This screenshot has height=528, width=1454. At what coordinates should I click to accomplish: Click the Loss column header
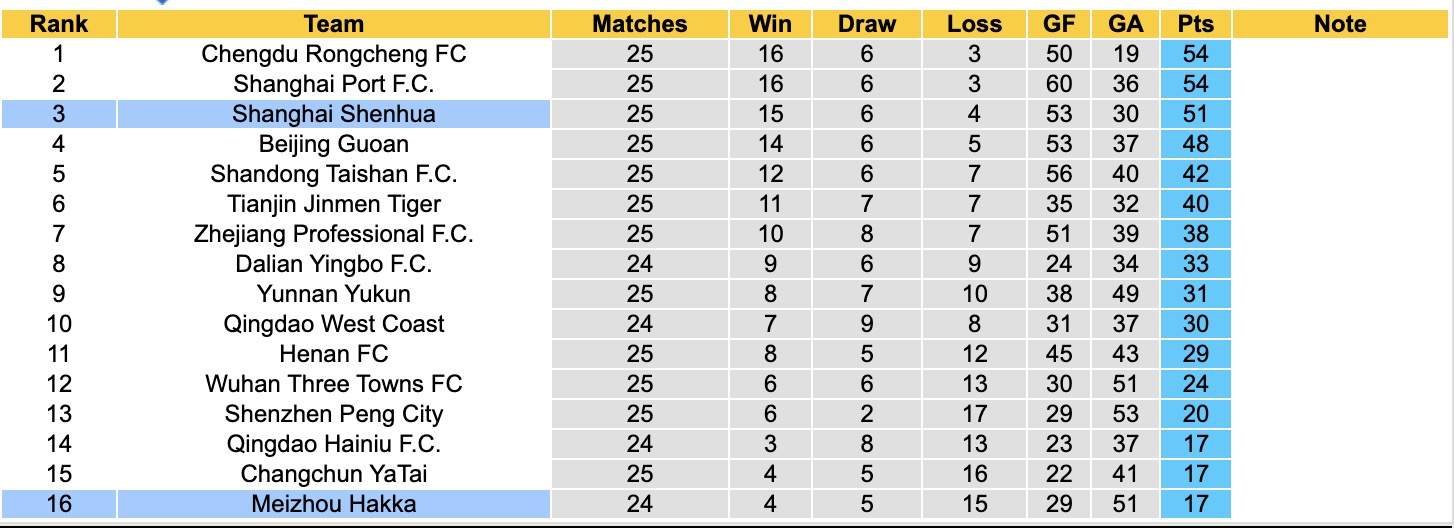click(x=975, y=24)
